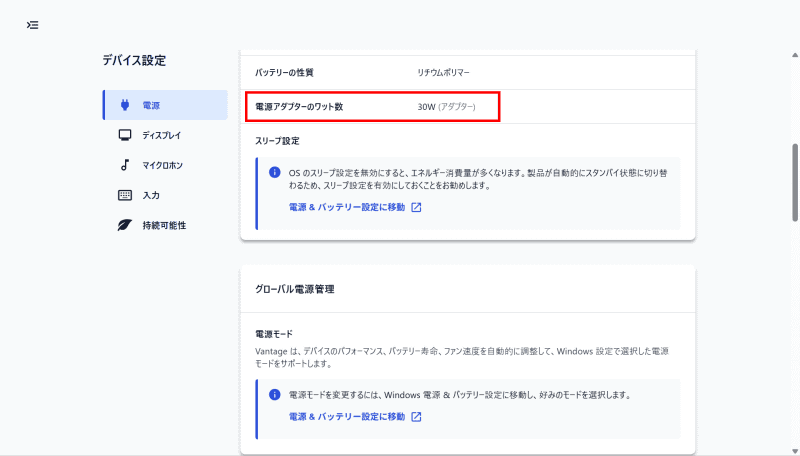The width and height of the screenshot is (800, 456).
Task: Click external link icon in the 電源モード notice
Action: [x=416, y=417]
